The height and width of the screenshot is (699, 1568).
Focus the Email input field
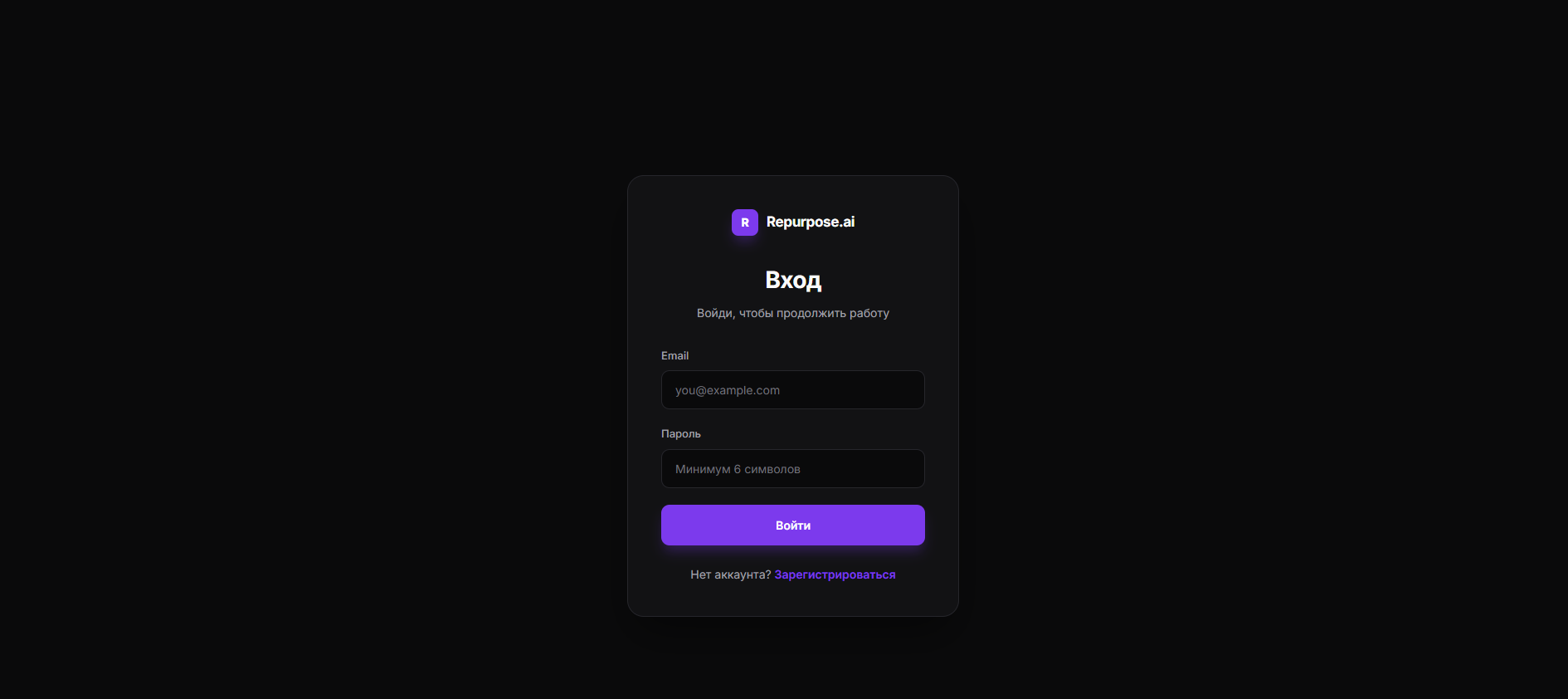click(x=793, y=390)
